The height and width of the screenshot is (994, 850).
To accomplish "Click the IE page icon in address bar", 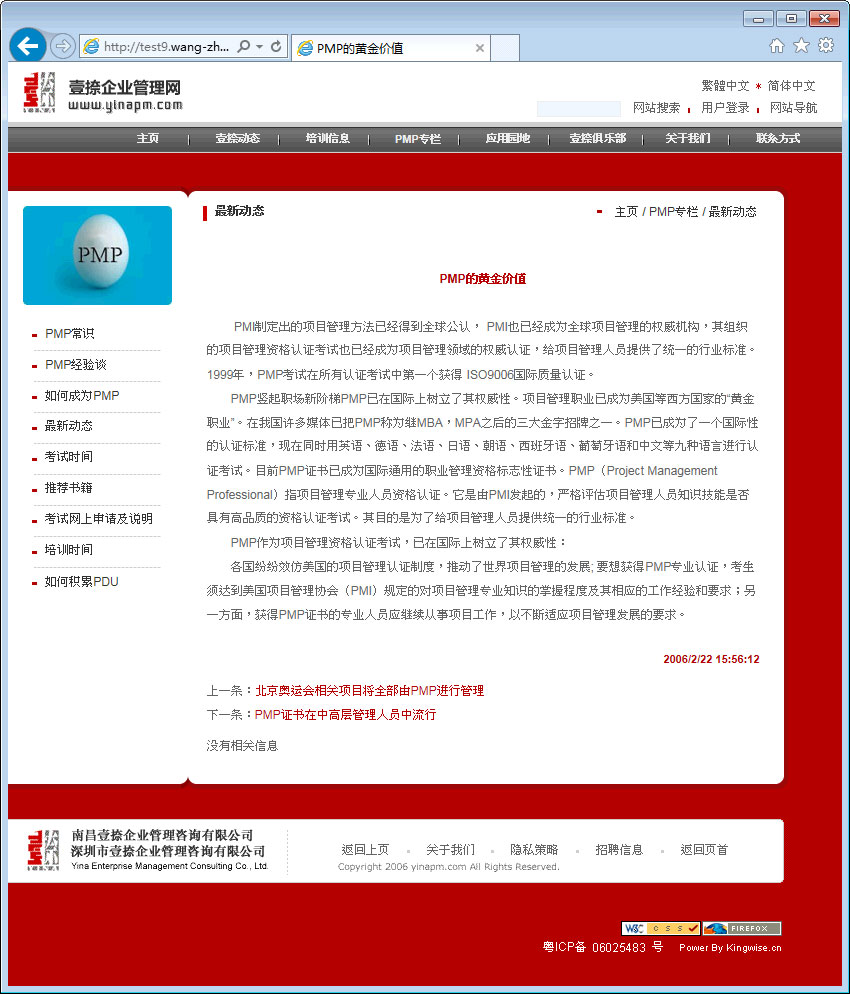I will tap(92, 46).
